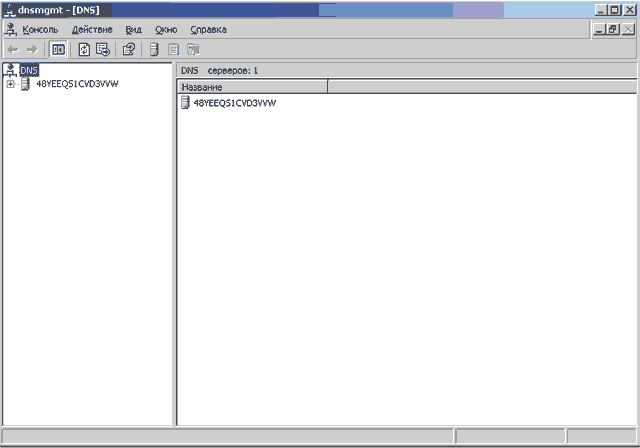This screenshot has width=640, height=448.
Task: Open the Окно menu
Action: 166,30
